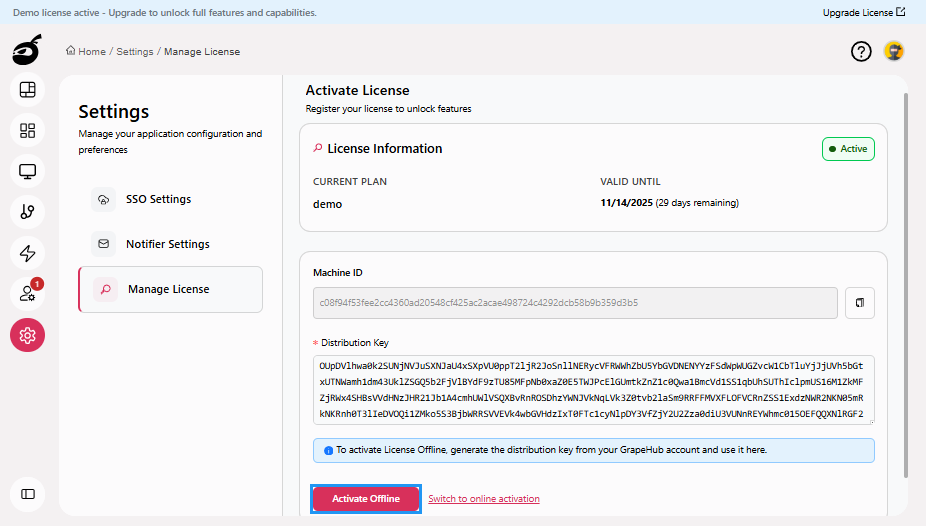Open the lightning bolt icon in sidebar
Screen dimensions: 926x526
[x=28, y=253]
